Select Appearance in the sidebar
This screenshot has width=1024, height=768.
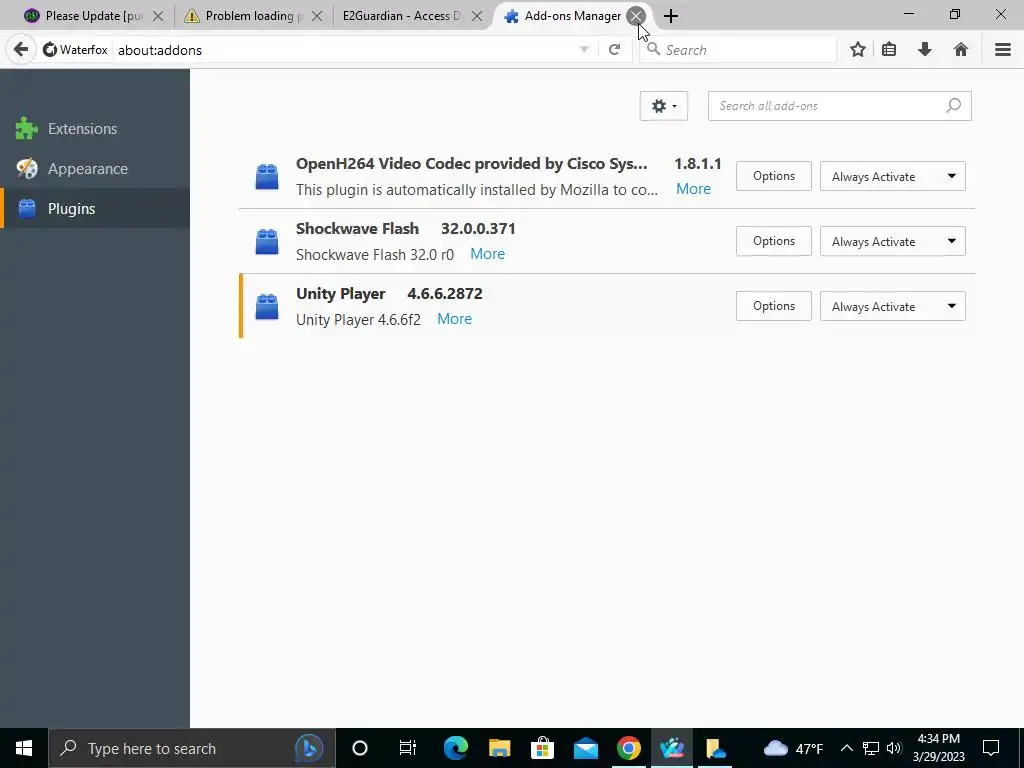point(95,168)
